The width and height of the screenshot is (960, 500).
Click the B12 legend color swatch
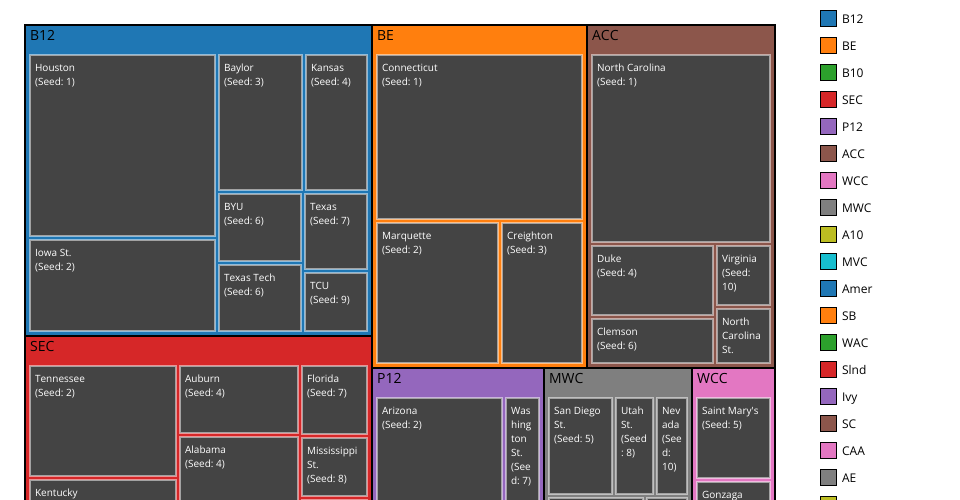[x=828, y=18]
